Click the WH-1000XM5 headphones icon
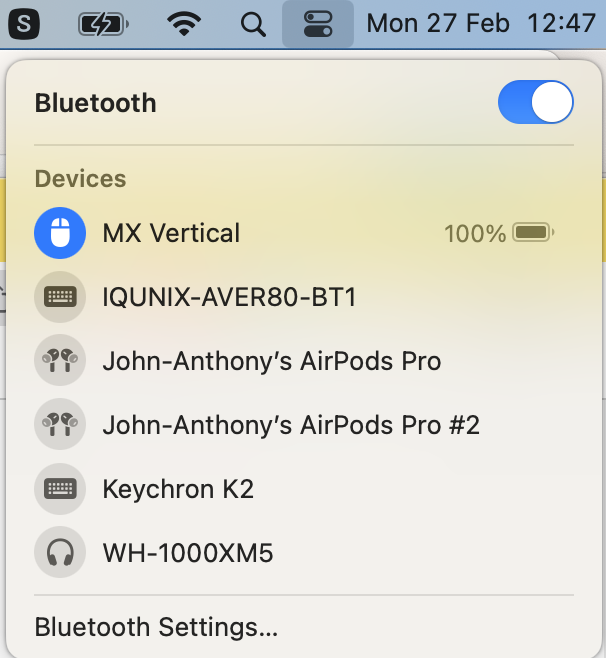This screenshot has height=658, width=606. (x=58, y=552)
